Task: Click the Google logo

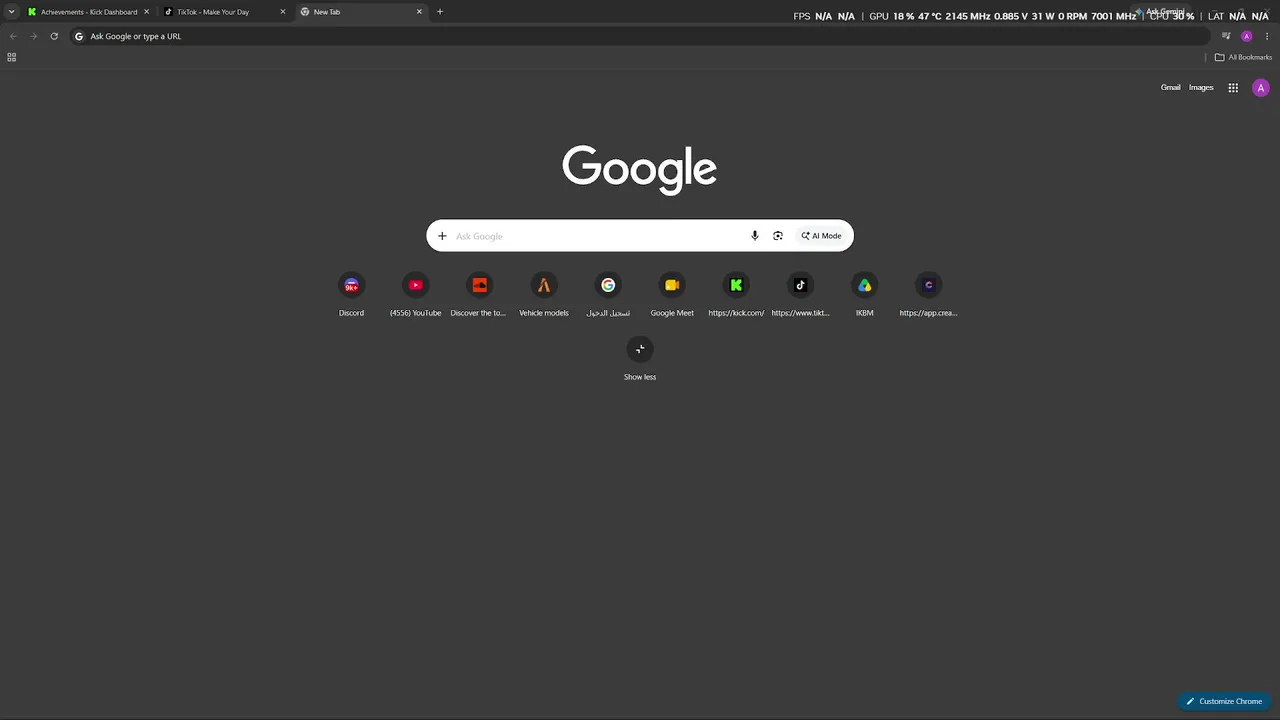Action: [x=639, y=168]
